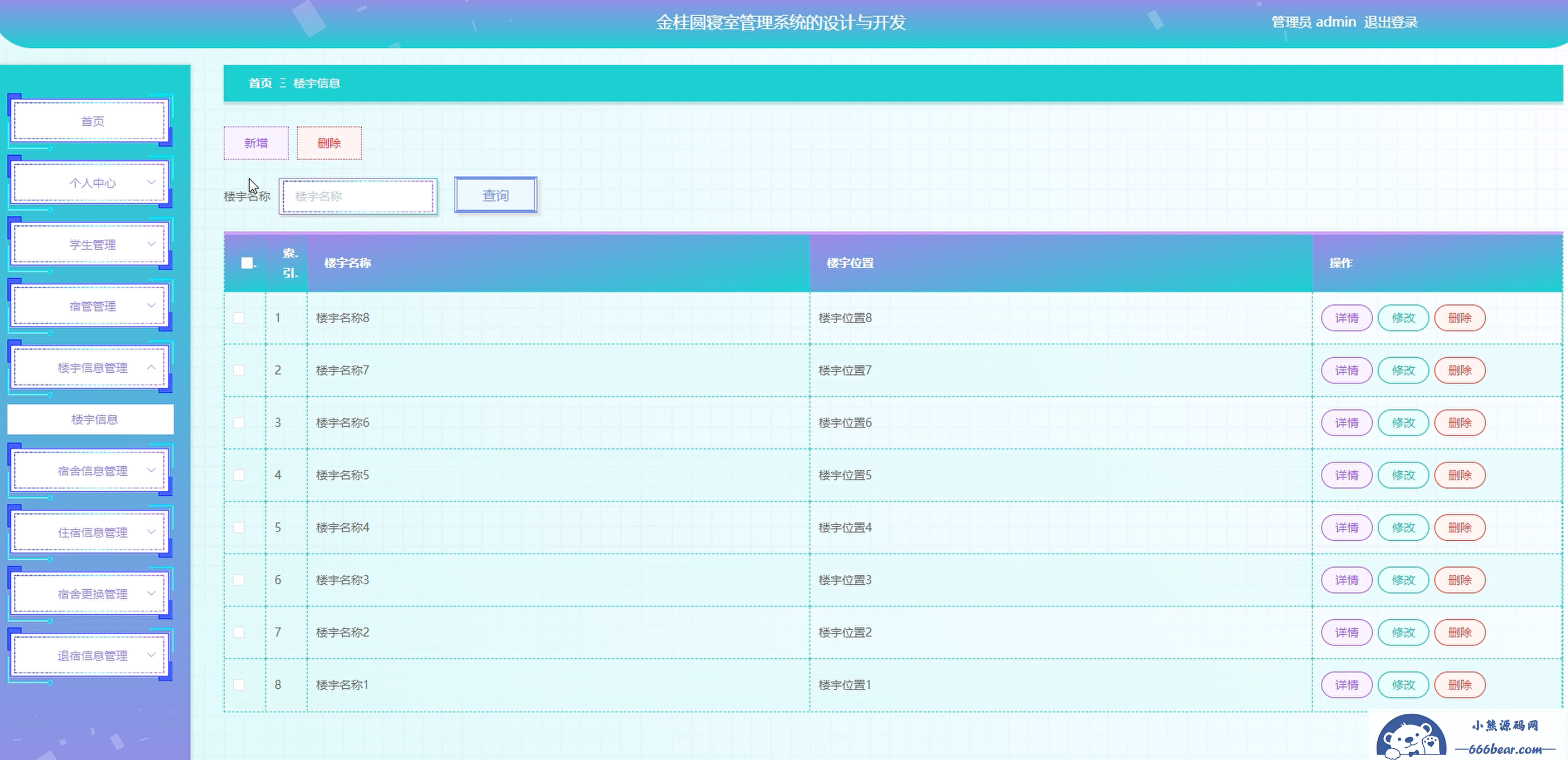1568x760 pixels.
Task: Click row 删除 for 楼宇名称4
Action: pos(1459,527)
